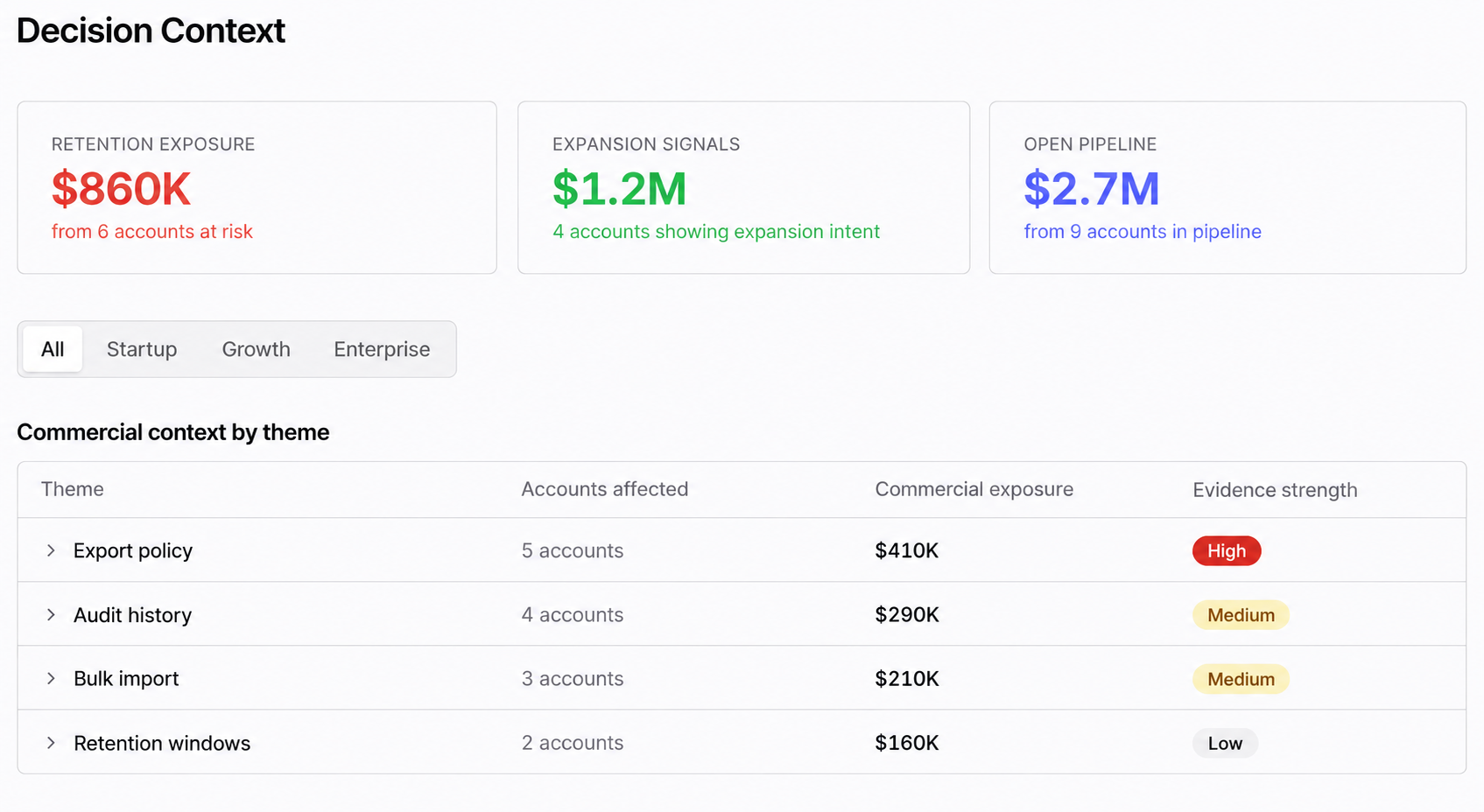The height and width of the screenshot is (812, 1484).
Task: Click the '2 accounts' cell
Action: click(x=573, y=743)
